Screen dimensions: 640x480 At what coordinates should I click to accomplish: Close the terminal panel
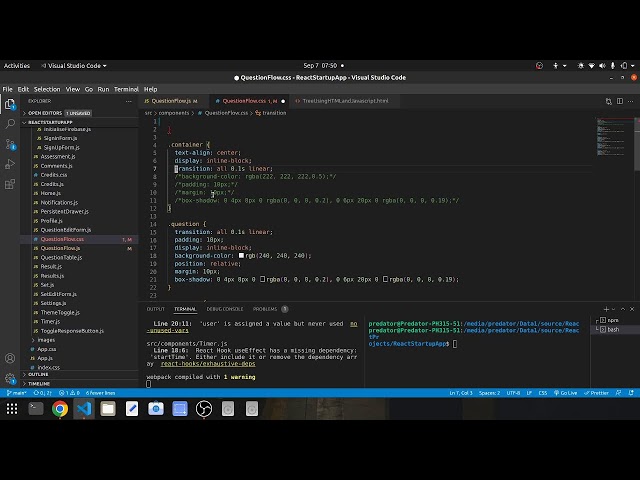click(632, 309)
